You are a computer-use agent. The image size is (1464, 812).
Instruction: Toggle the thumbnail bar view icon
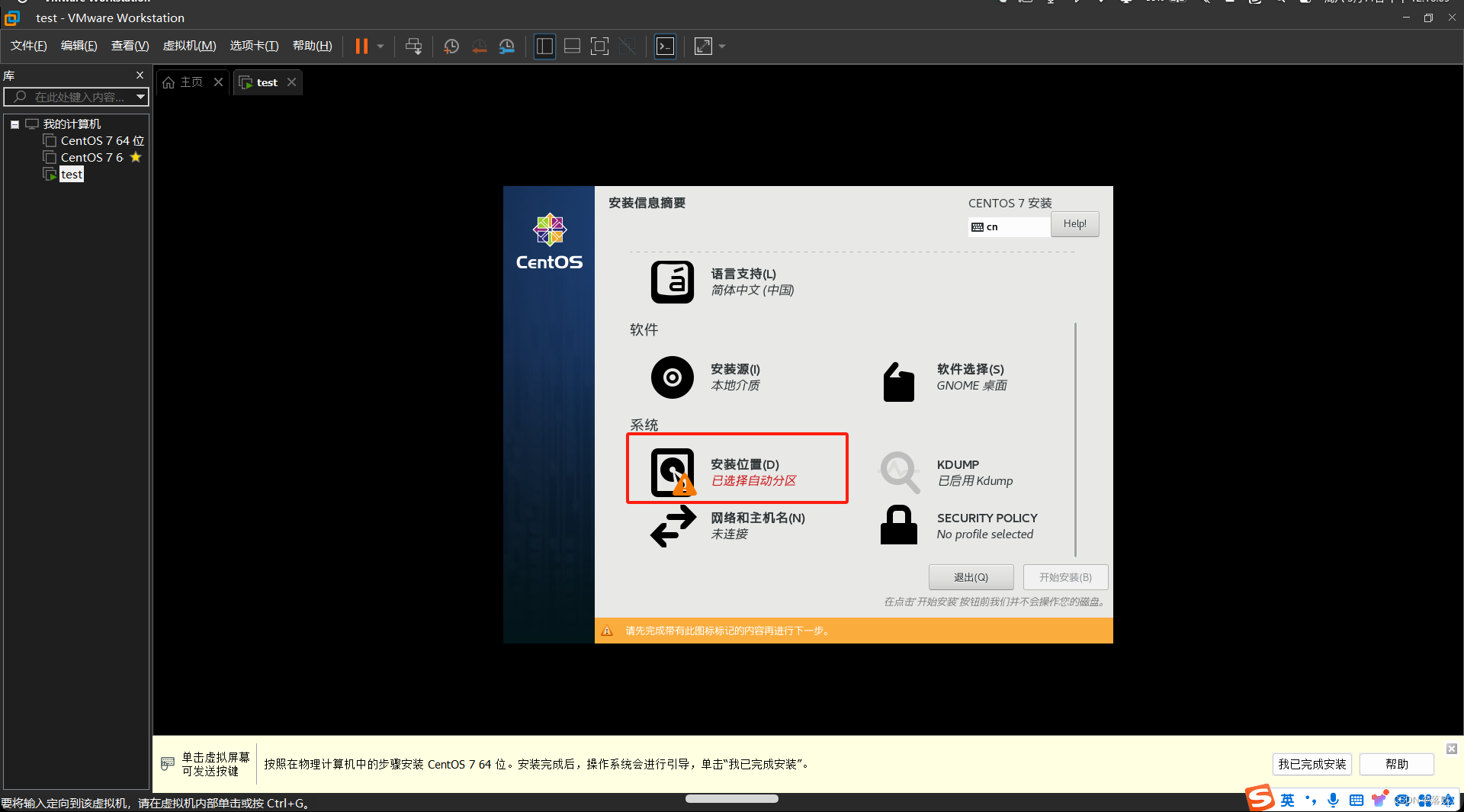(x=572, y=47)
